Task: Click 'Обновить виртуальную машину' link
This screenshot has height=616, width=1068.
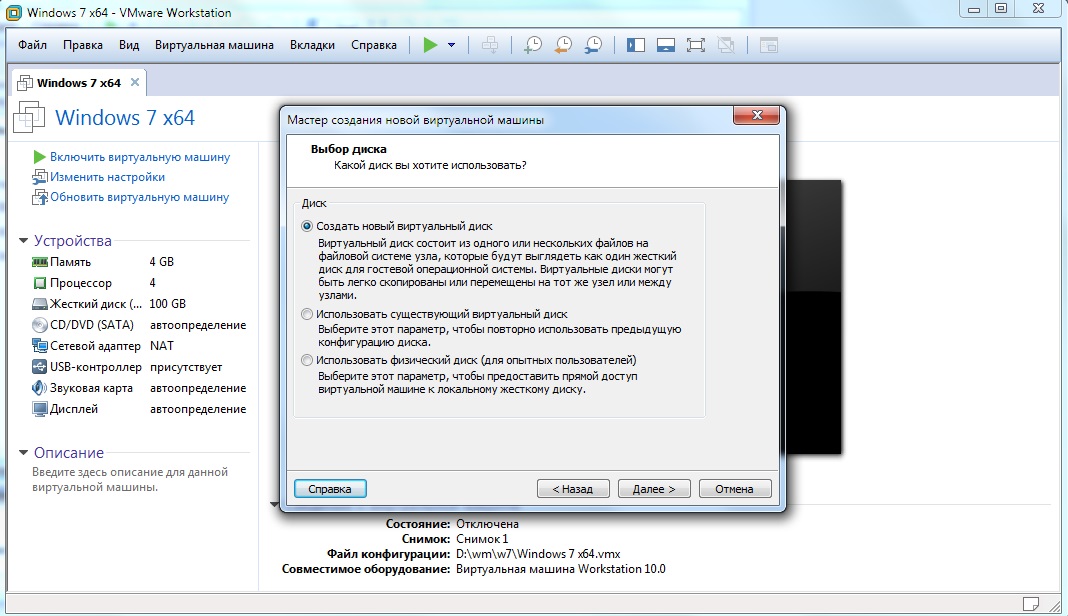Action: coord(139,197)
